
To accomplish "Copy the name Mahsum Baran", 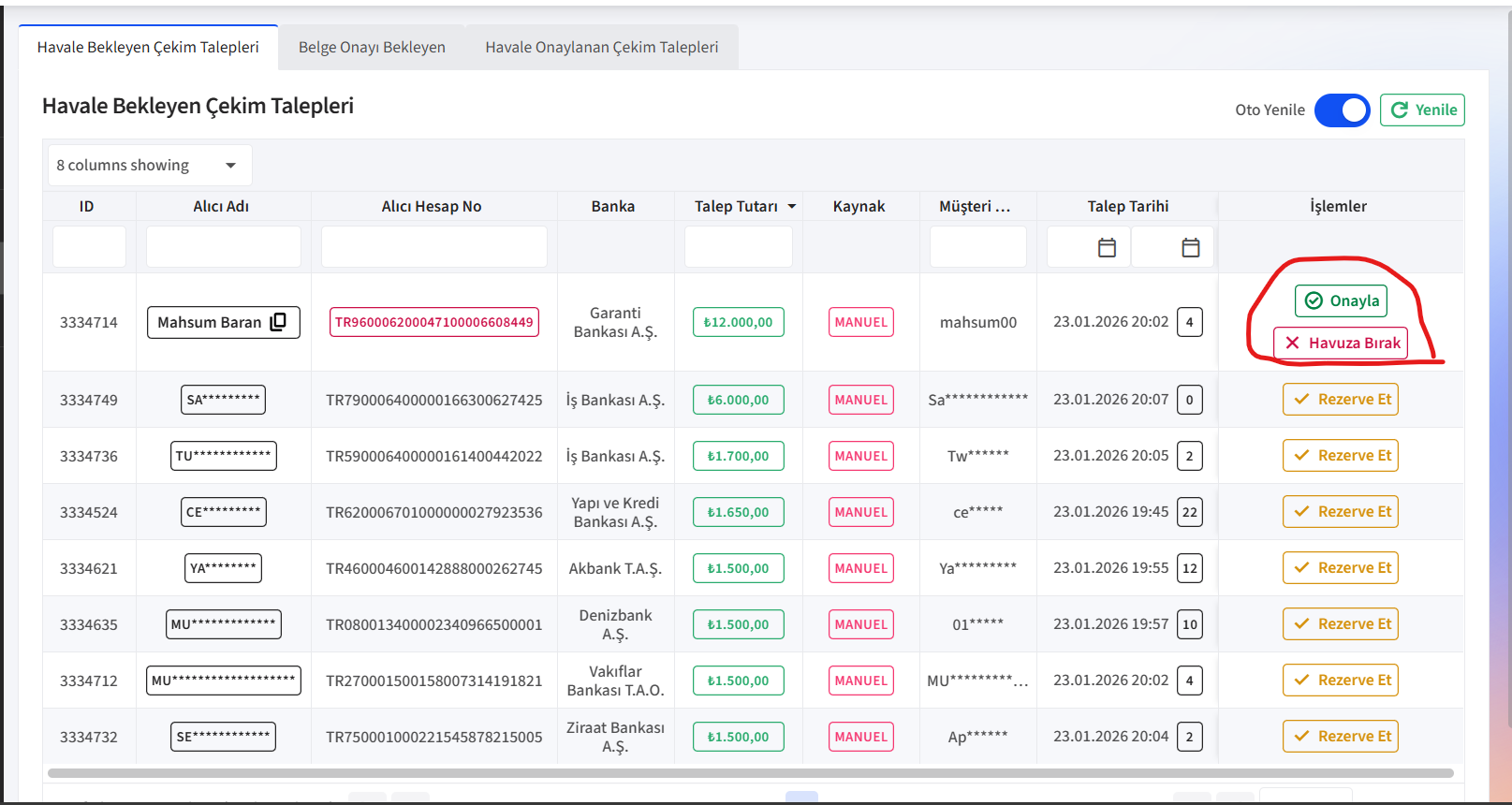I will click(278, 322).
